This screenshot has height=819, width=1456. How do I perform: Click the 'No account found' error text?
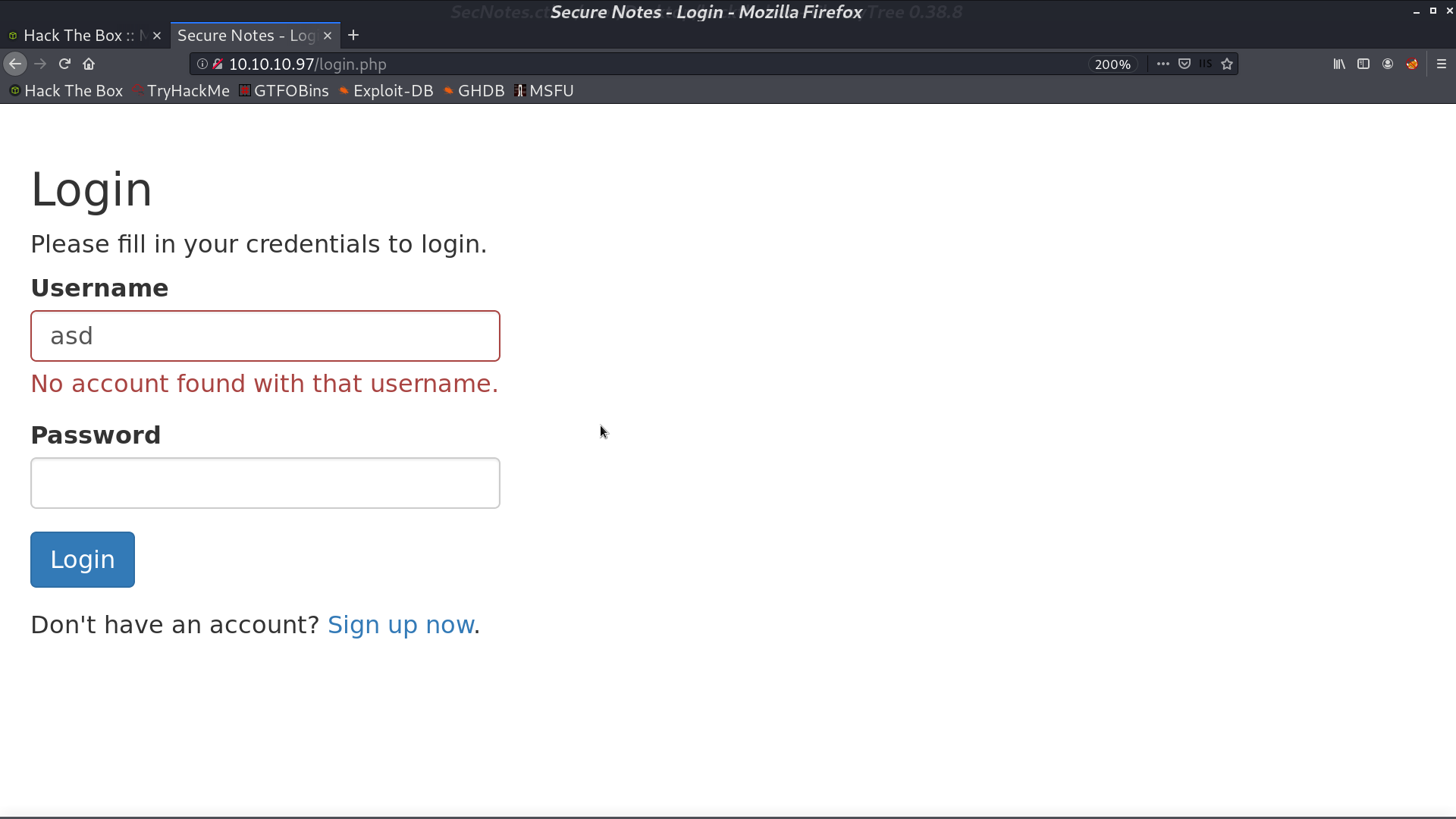(x=265, y=384)
